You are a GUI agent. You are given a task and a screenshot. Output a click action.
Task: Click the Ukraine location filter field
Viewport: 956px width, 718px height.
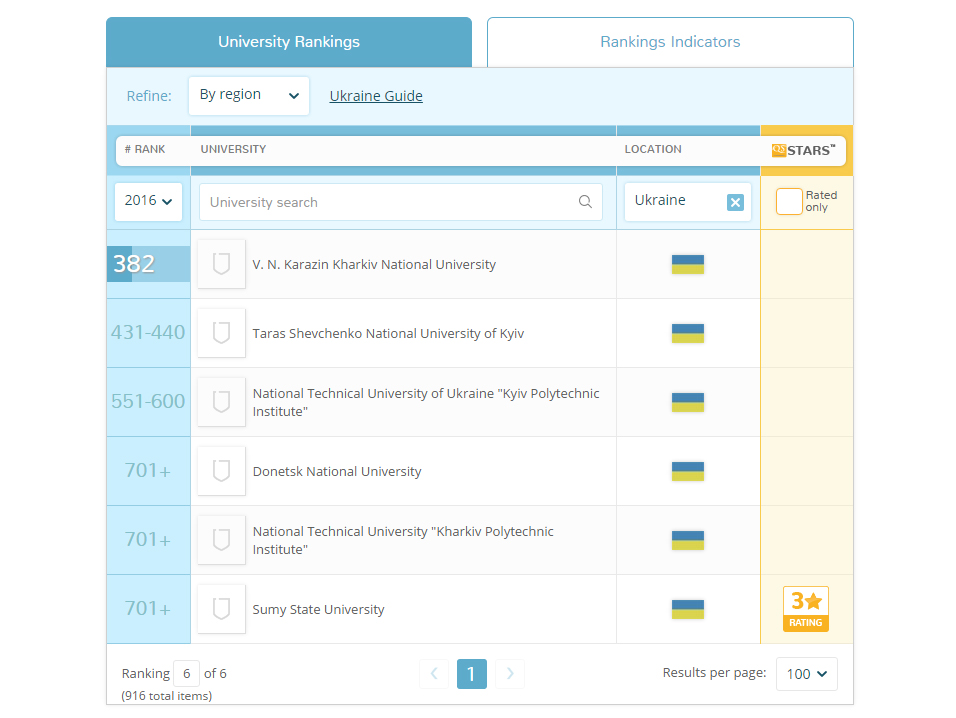[688, 202]
